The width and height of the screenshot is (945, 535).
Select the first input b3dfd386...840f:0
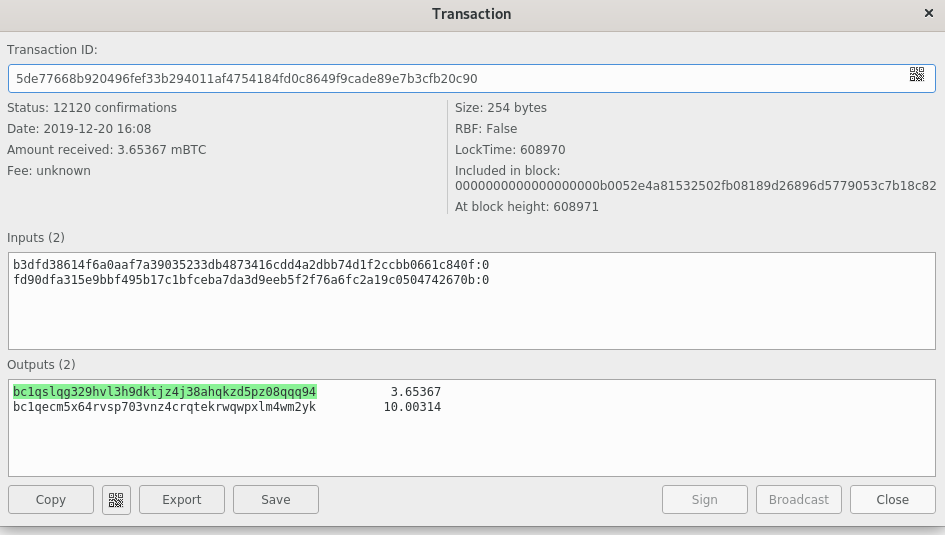[x=251, y=264]
